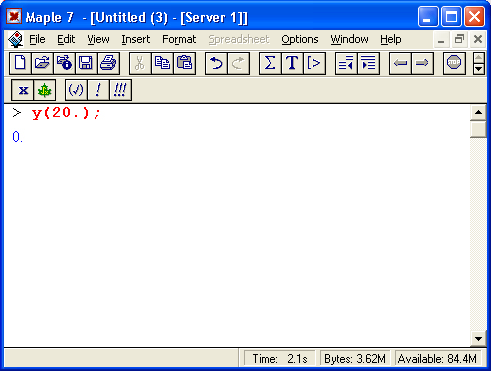Insert text with the T icon

(292, 63)
